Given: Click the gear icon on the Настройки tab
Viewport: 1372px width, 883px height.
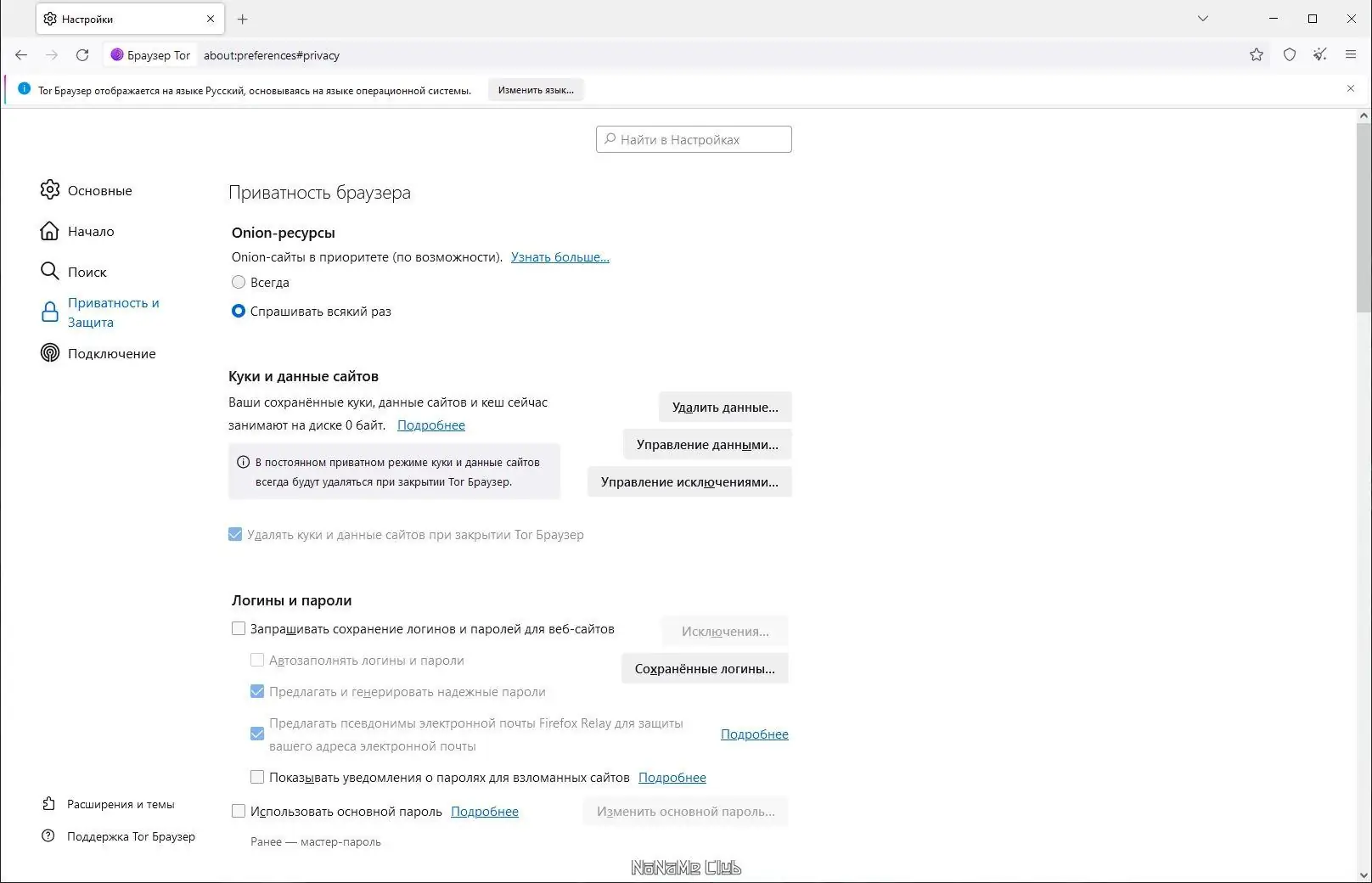Looking at the screenshot, I should 50,19.
